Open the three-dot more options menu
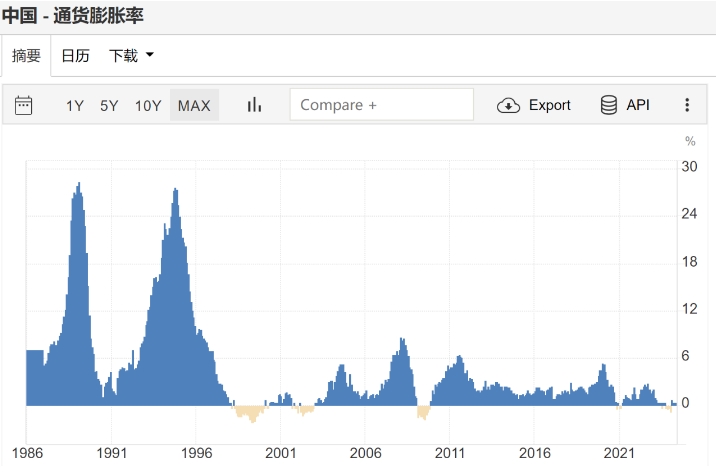Viewport: 716px width, 476px height. point(687,105)
